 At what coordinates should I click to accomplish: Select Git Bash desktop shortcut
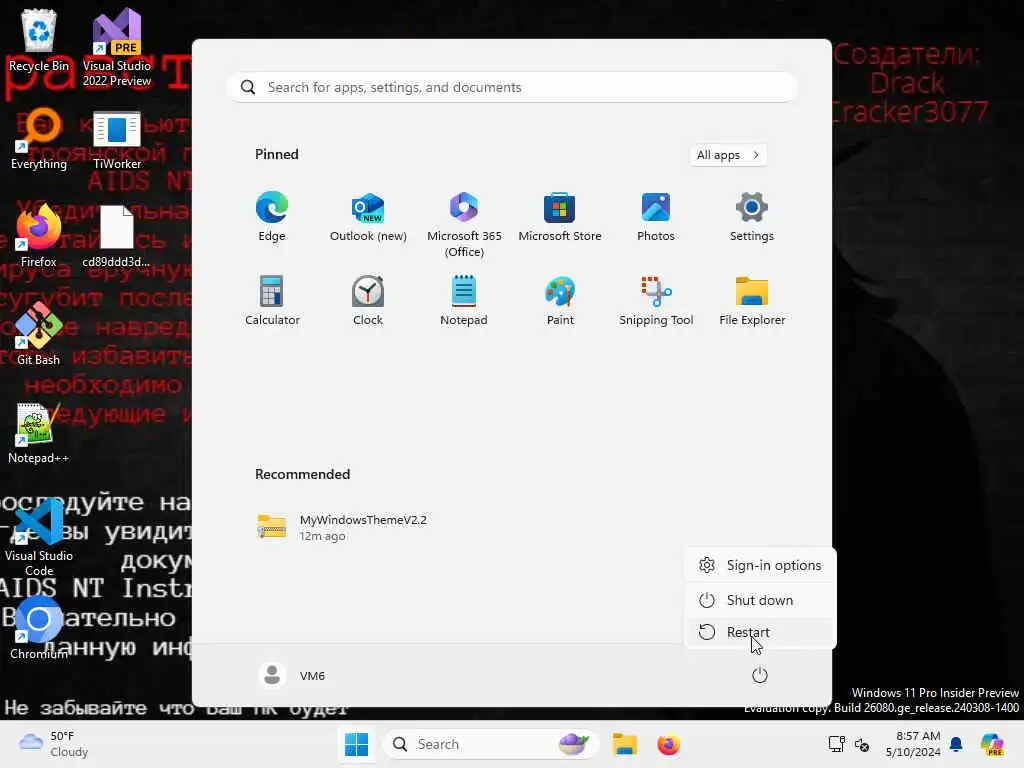39,334
